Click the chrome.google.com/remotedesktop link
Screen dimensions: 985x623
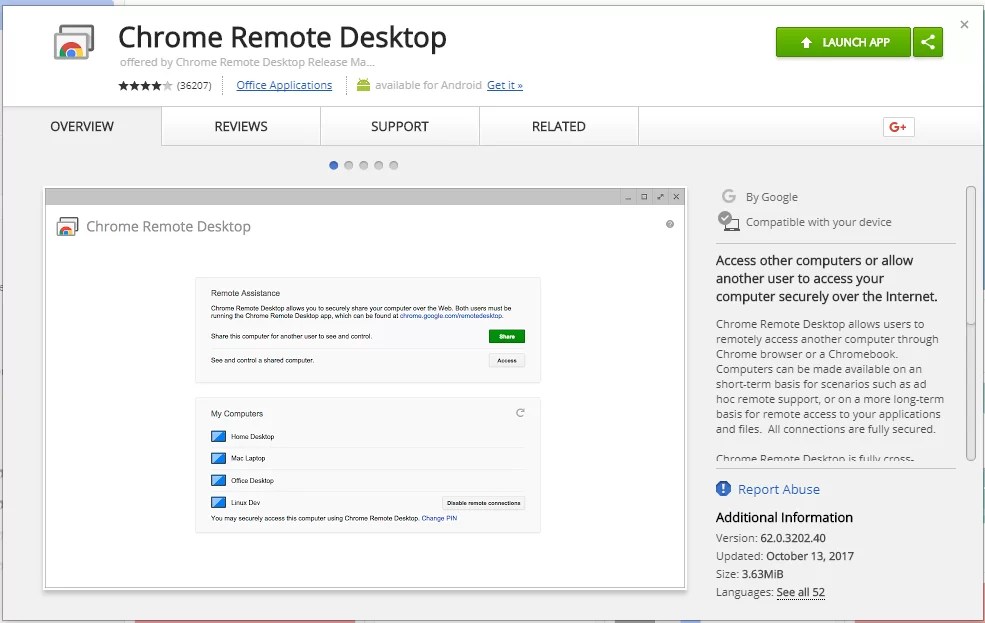[x=451, y=316]
